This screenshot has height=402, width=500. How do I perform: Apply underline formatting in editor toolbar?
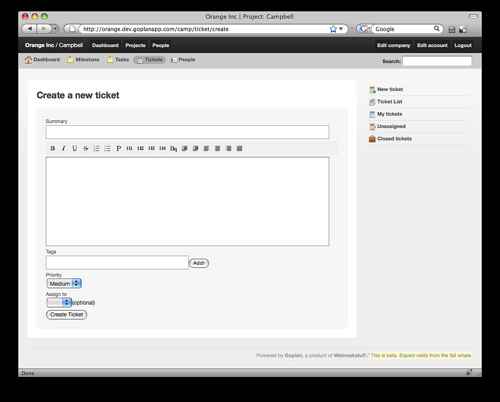[75, 148]
